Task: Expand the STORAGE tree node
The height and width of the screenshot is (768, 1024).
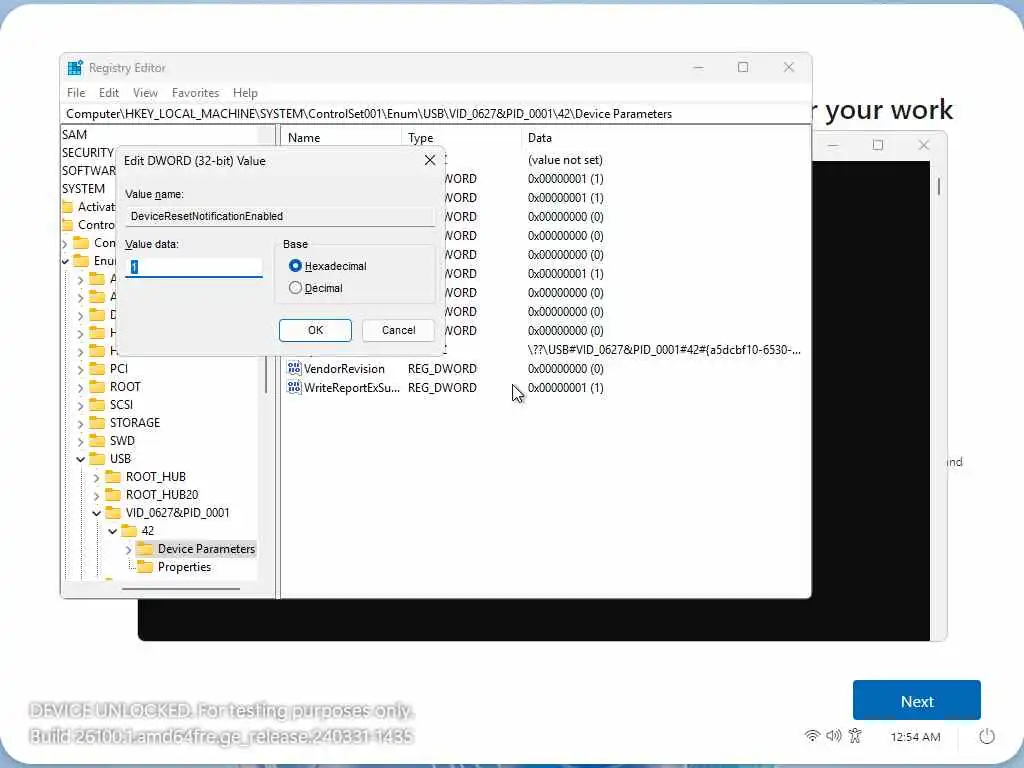Action: click(x=80, y=423)
